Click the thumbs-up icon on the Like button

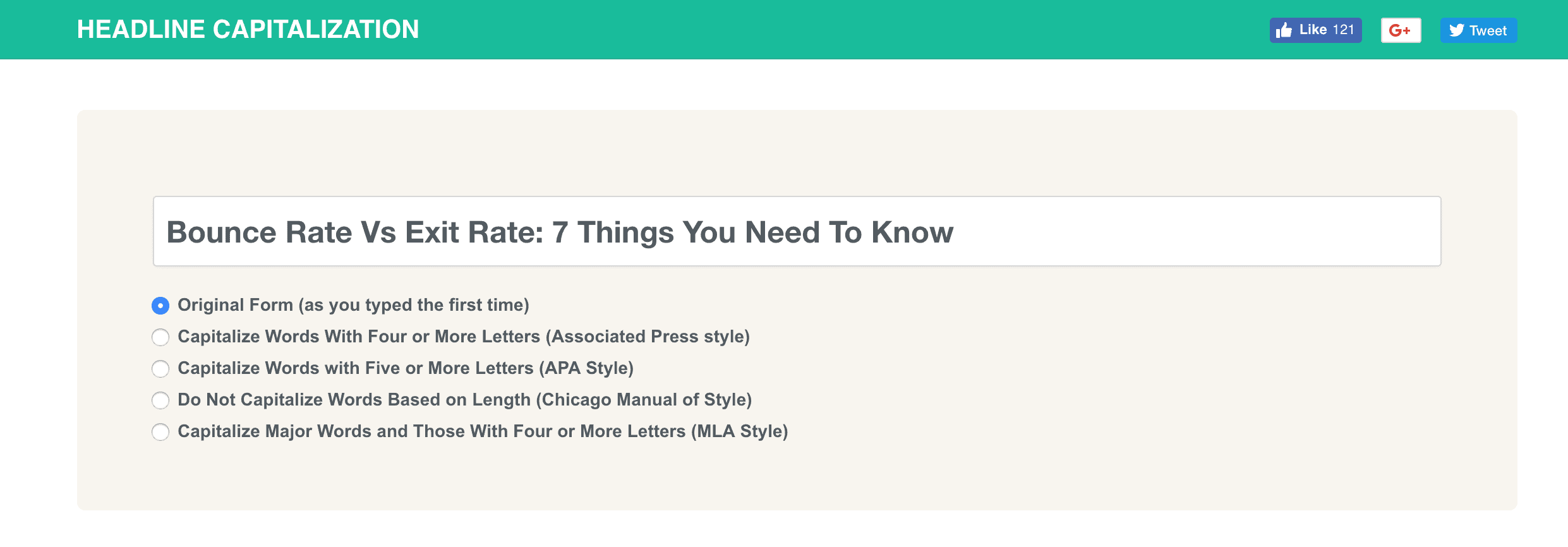pyautogui.click(x=1284, y=29)
